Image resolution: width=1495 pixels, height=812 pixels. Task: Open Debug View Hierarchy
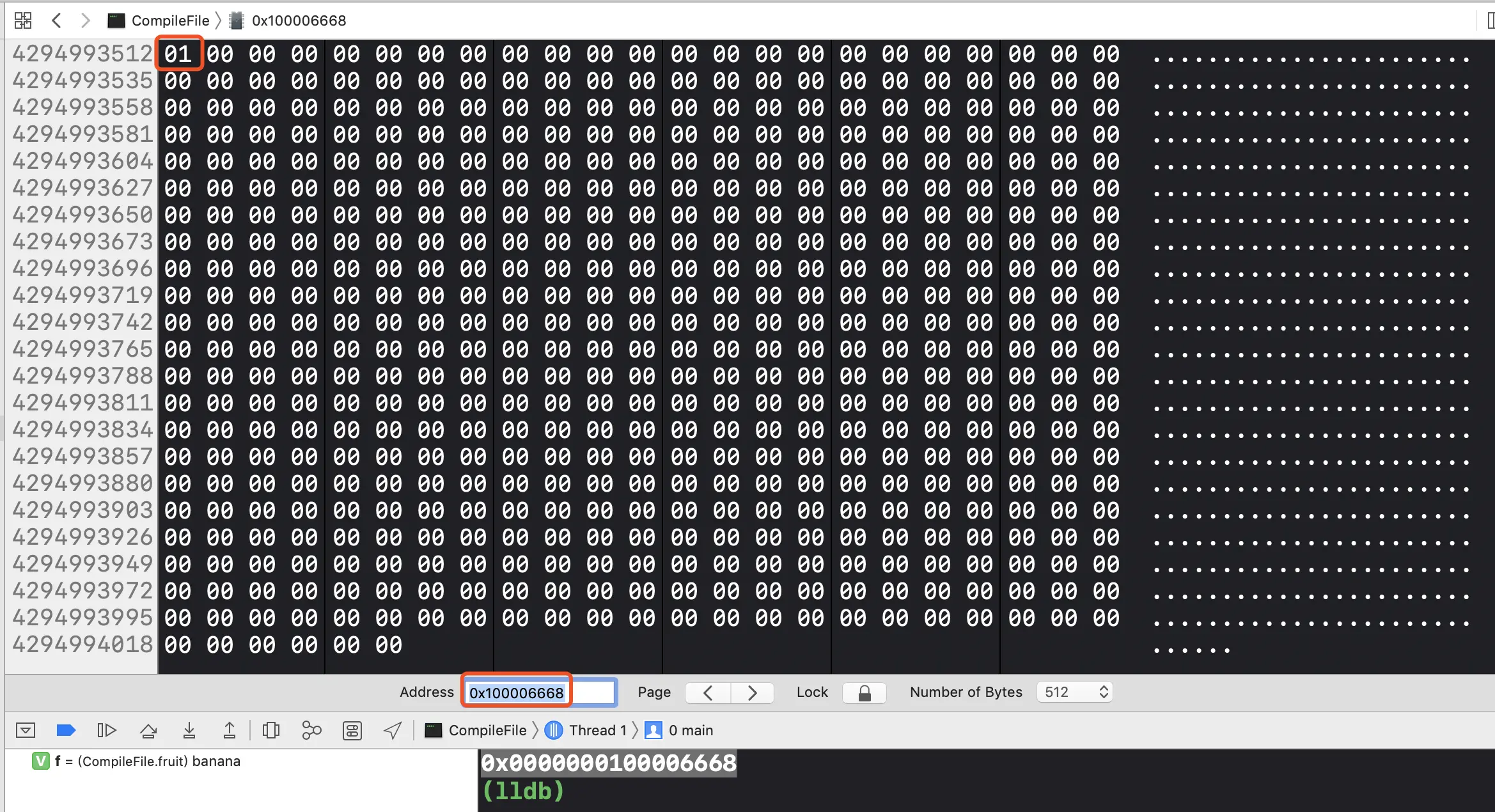(271, 730)
